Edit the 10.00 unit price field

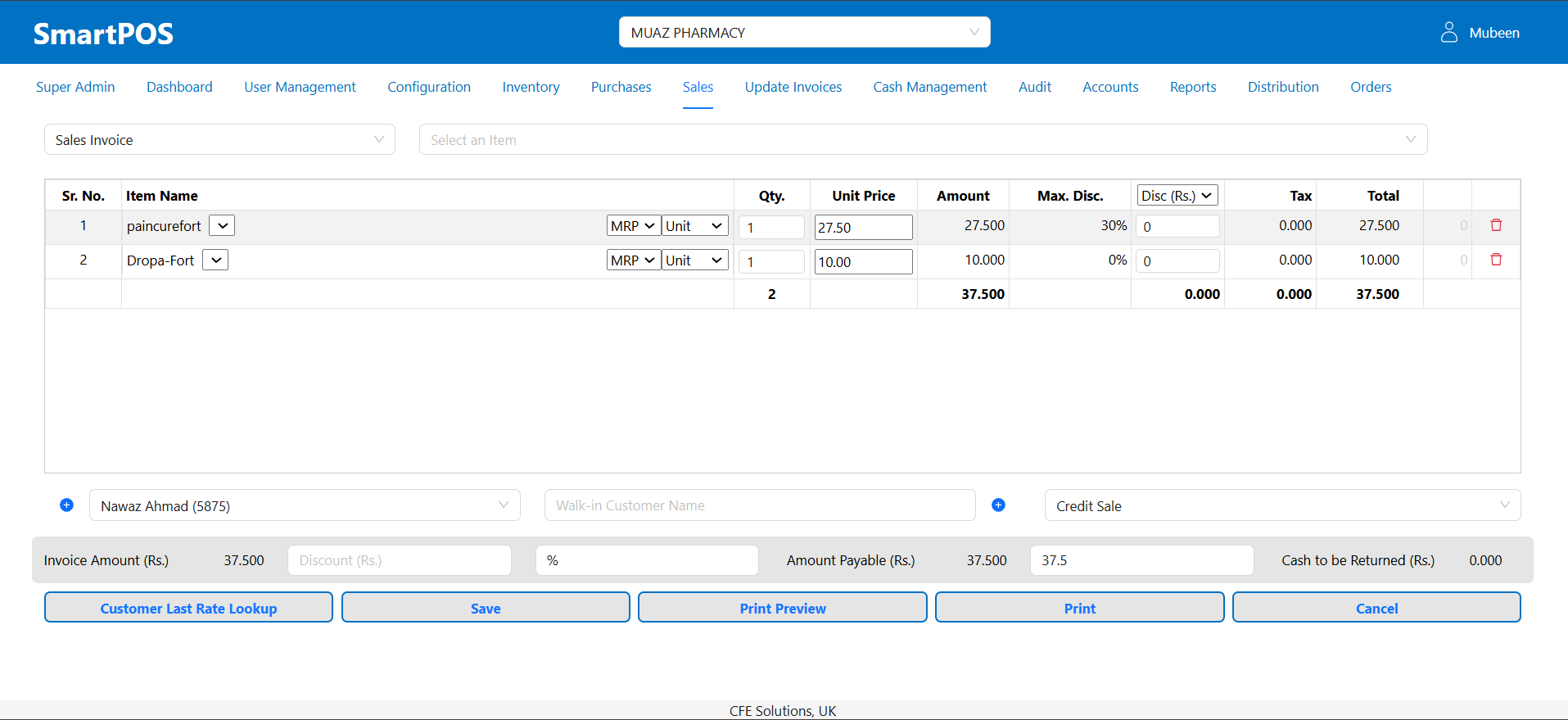(x=864, y=261)
